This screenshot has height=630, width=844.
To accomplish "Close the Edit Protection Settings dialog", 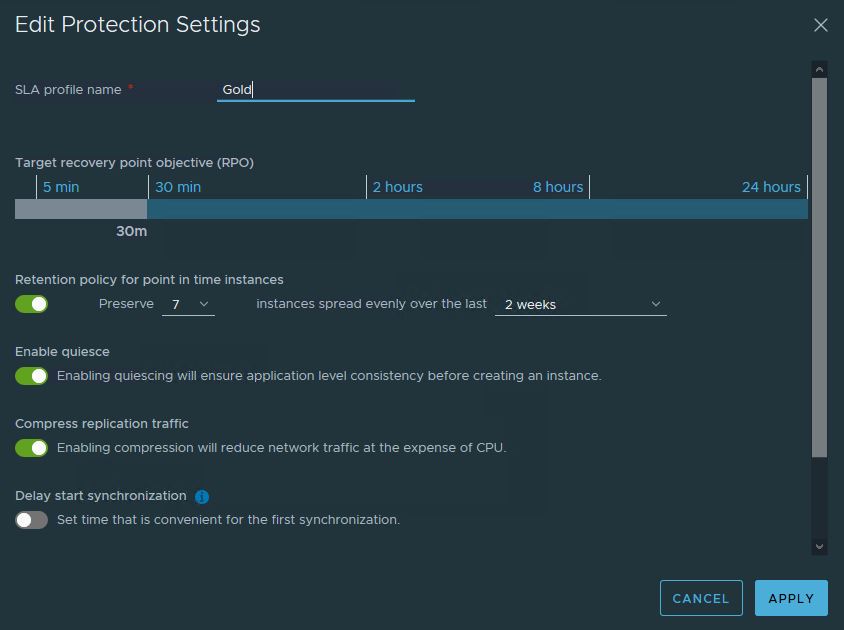I will [x=821, y=25].
